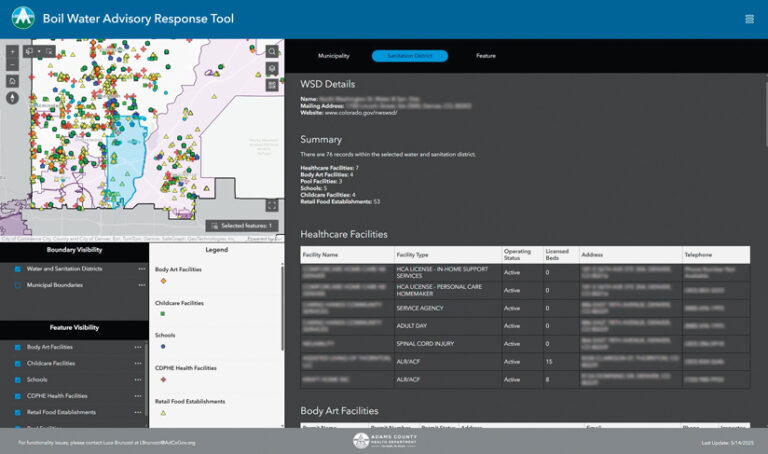Toggle Body Art Facilities layer checkbox

point(18,347)
